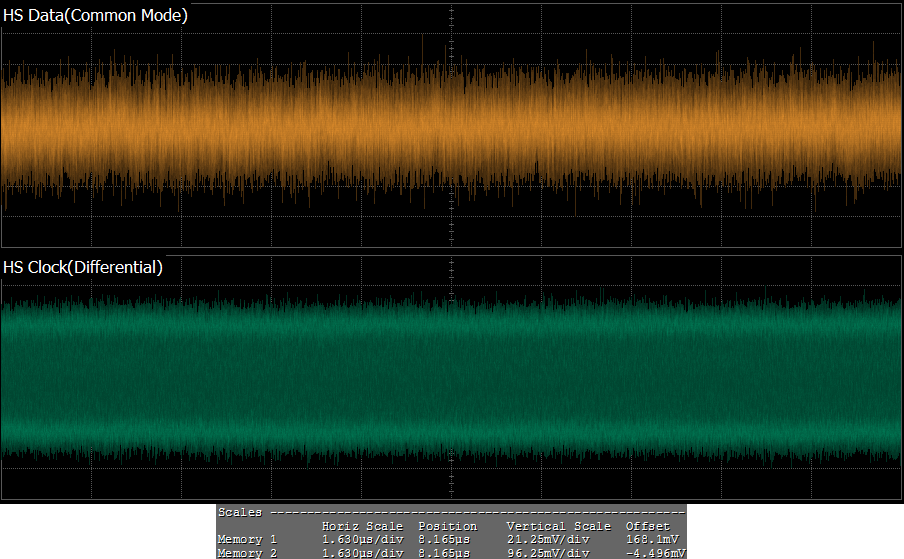Click the Position column header
904x559 pixels.
[x=447, y=526]
